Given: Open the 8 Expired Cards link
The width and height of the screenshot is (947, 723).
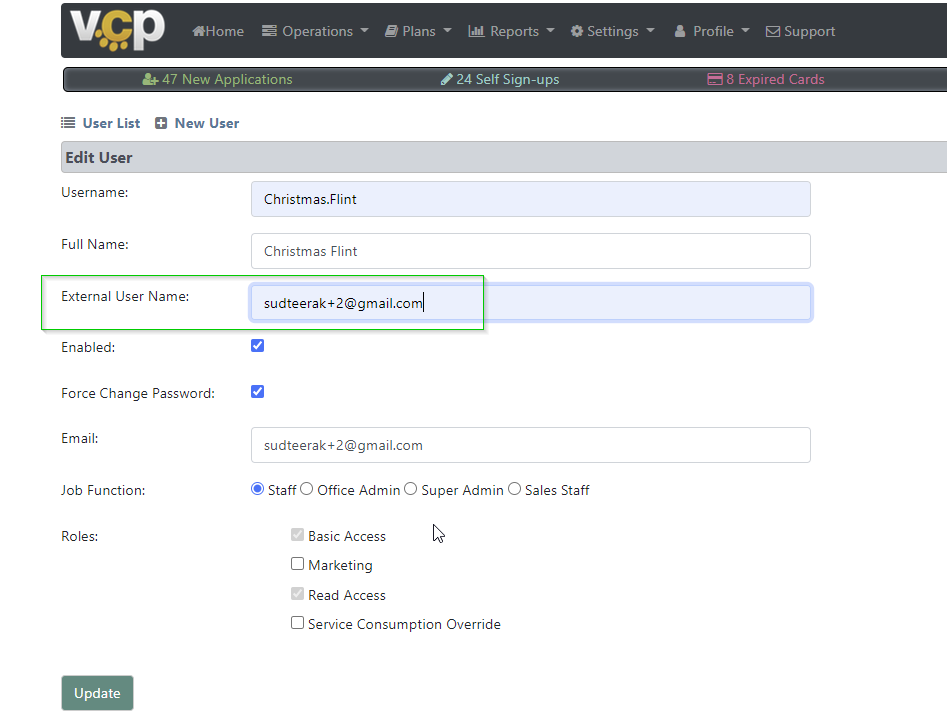Looking at the screenshot, I should click(x=766, y=79).
